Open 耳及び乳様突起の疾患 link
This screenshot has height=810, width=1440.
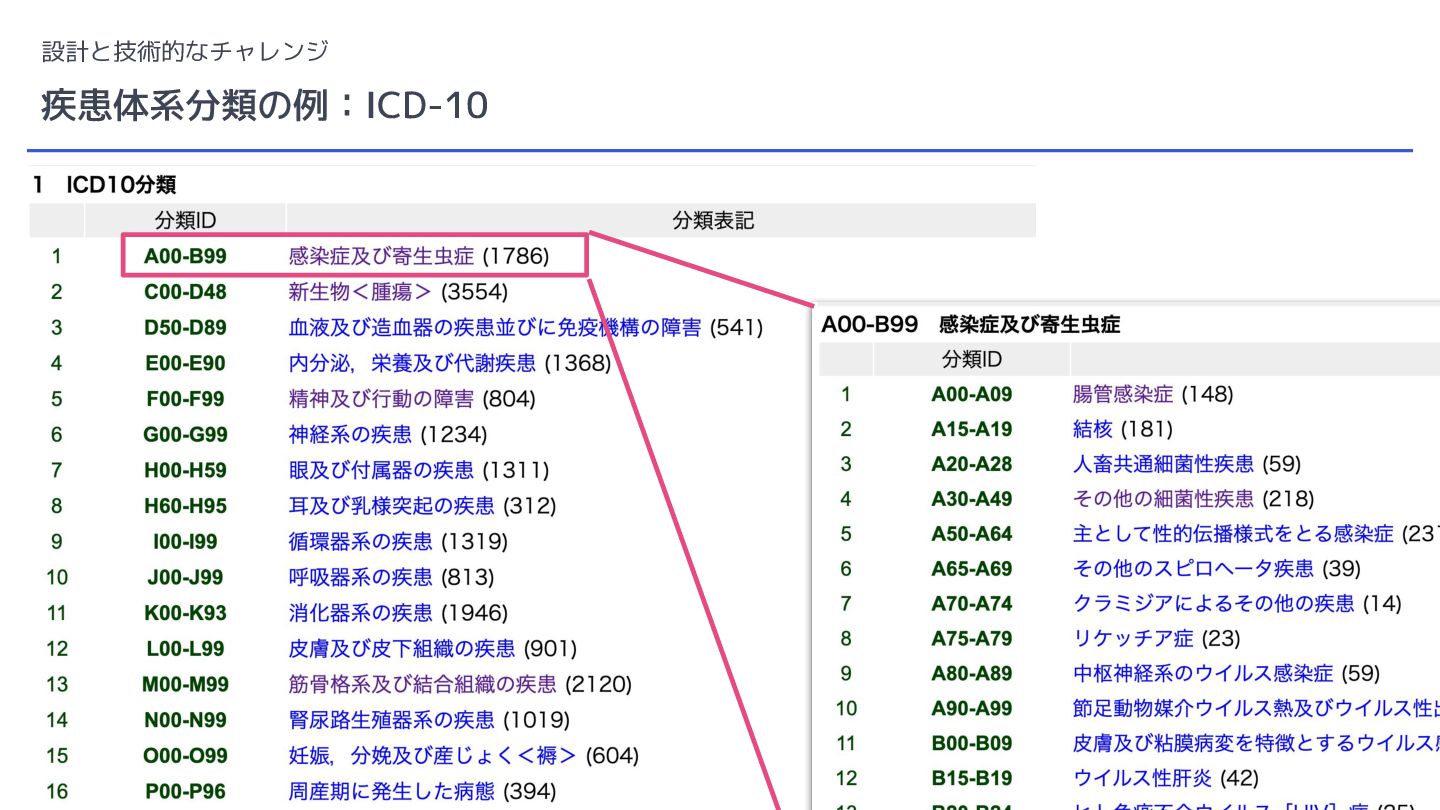click(391, 506)
